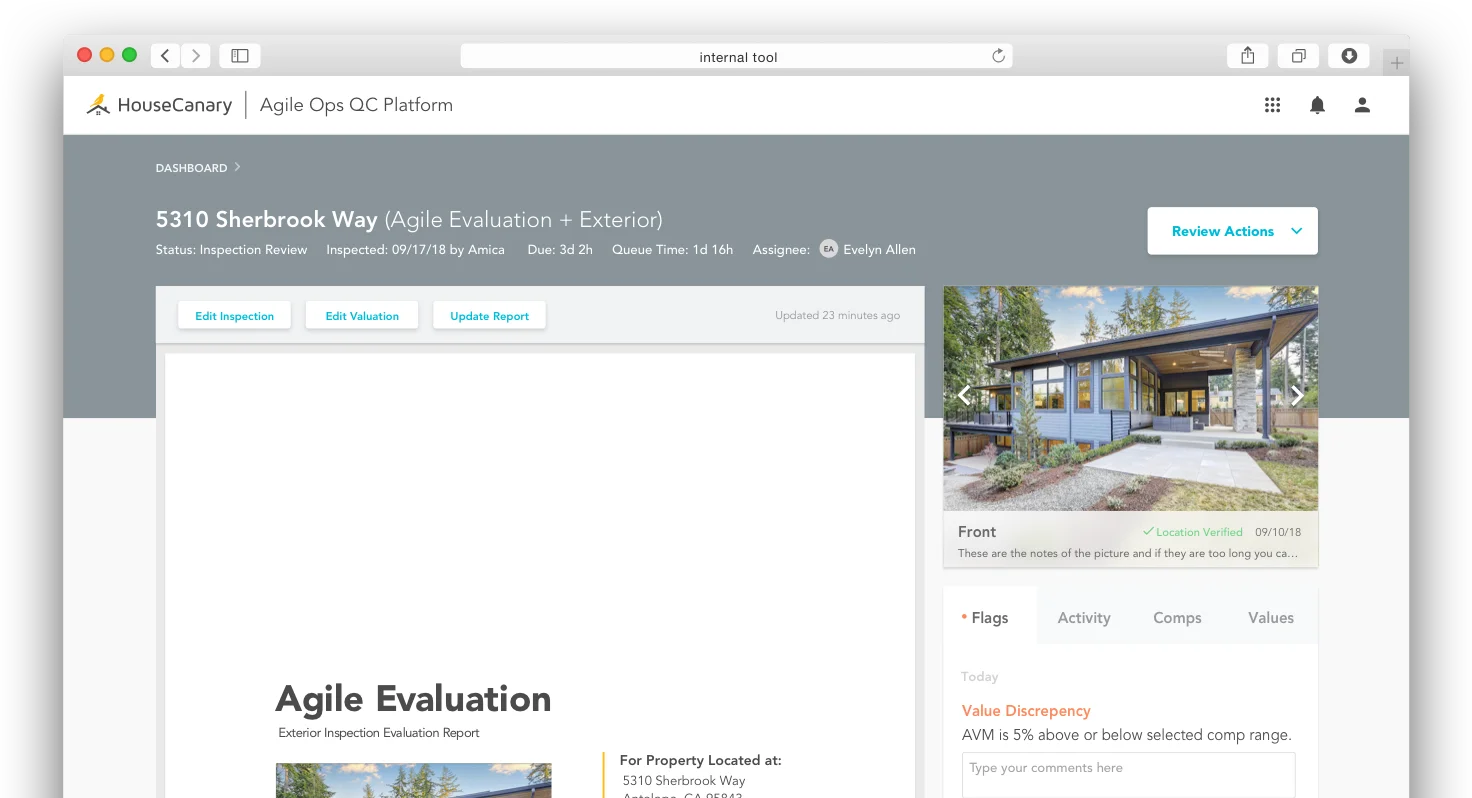
Task: Click the EA assignee avatar
Action: (x=828, y=249)
